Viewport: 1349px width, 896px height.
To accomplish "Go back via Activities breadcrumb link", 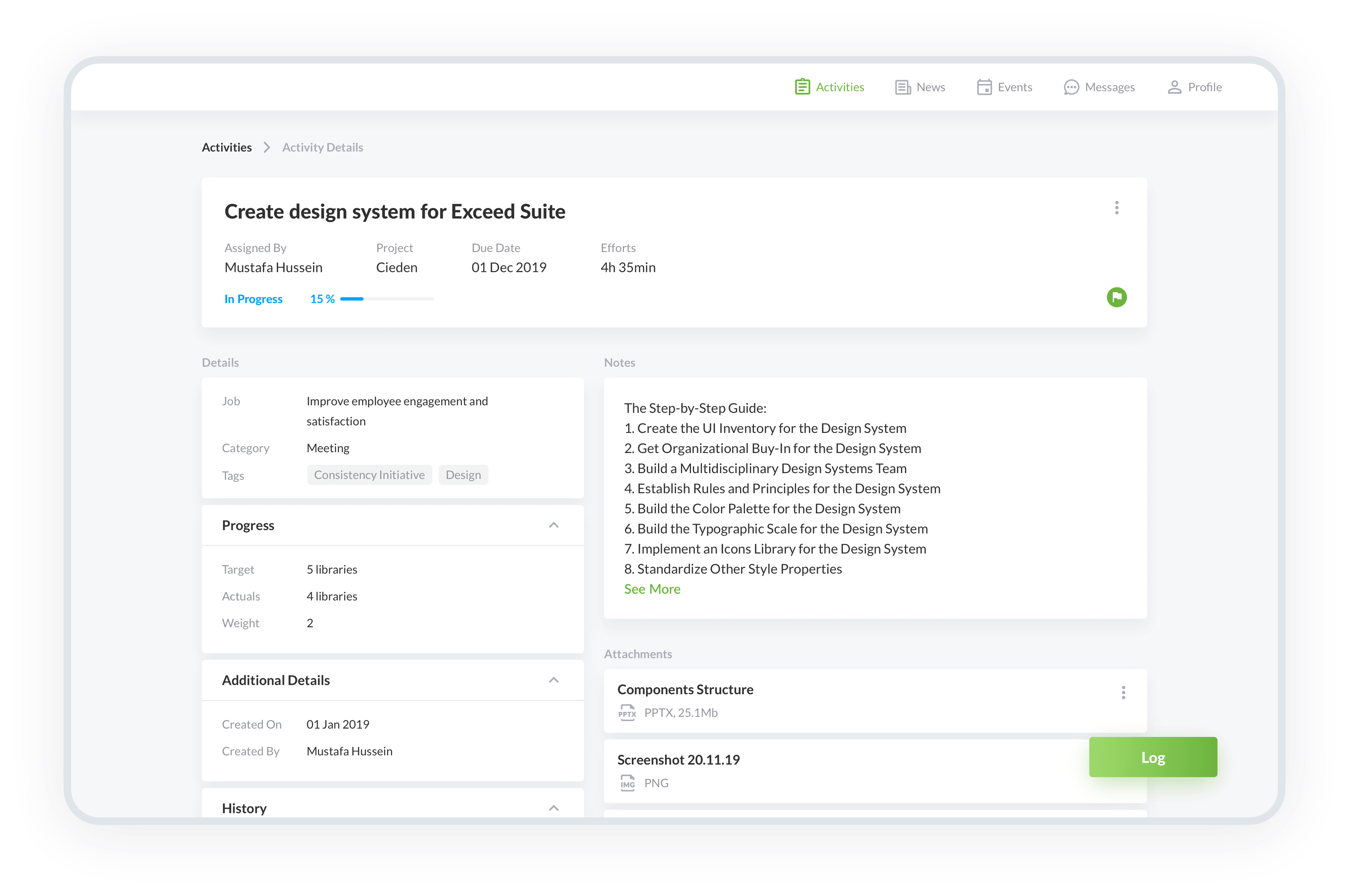I will [x=226, y=148].
